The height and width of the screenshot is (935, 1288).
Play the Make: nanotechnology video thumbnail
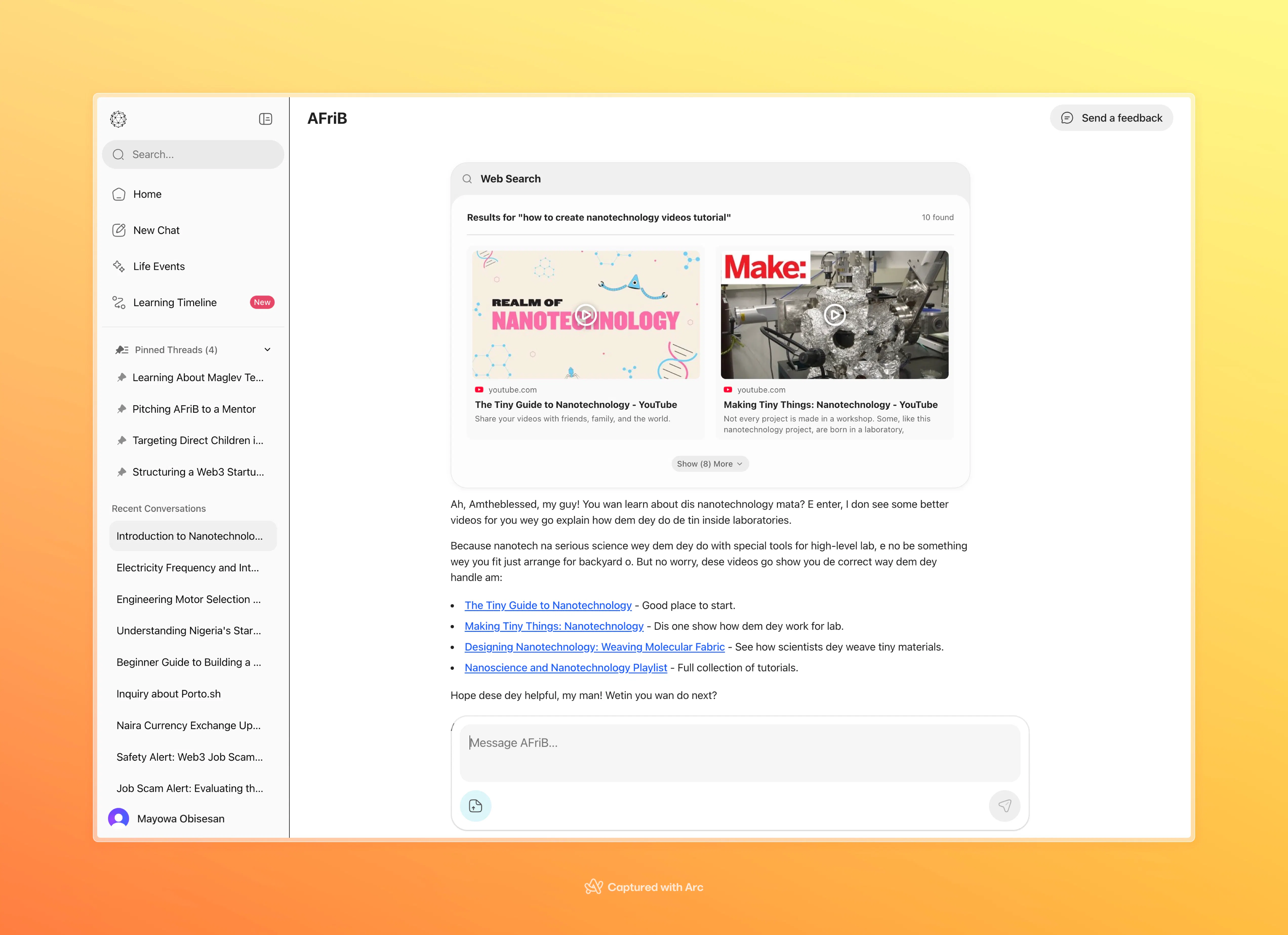(x=834, y=315)
